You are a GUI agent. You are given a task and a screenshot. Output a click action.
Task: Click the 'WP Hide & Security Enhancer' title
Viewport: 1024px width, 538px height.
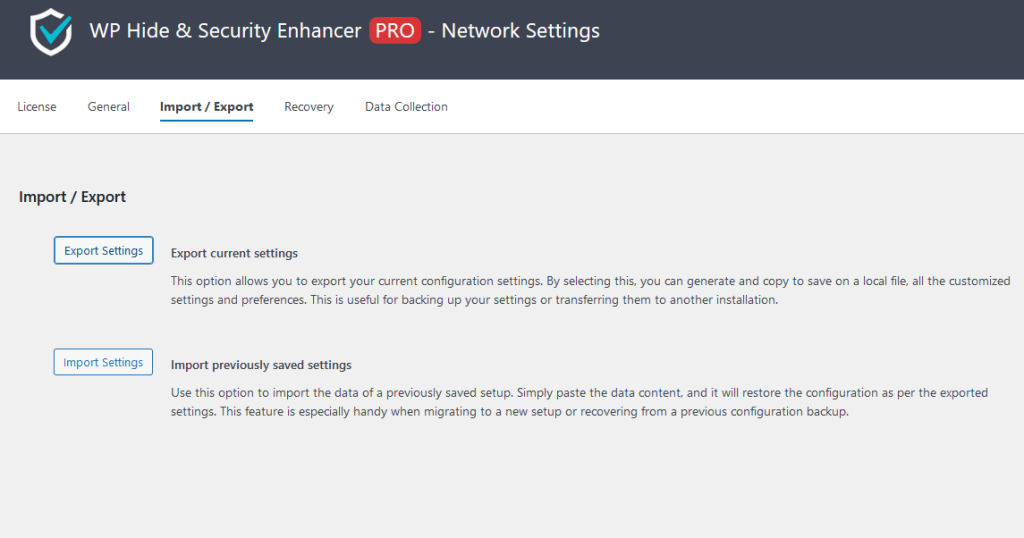(225, 31)
